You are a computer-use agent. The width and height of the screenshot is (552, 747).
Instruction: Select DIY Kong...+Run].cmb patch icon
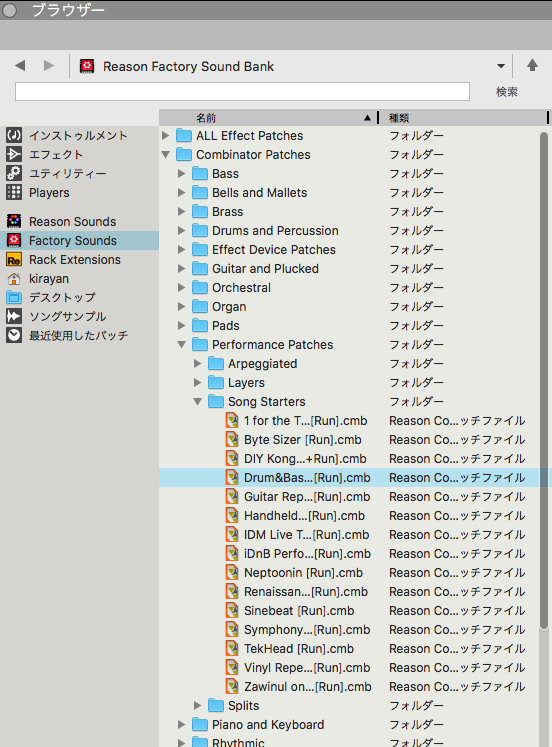tap(232, 458)
